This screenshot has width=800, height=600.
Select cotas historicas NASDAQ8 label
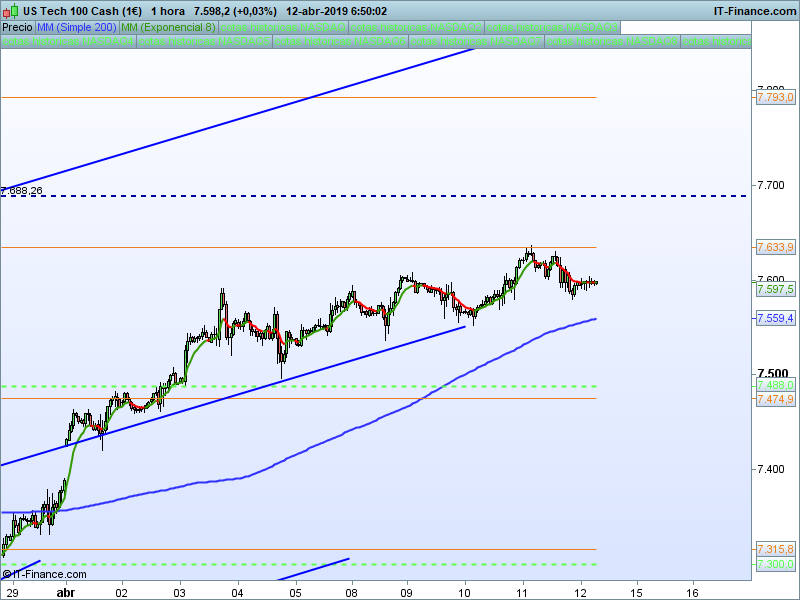pyautogui.click(x=612, y=41)
